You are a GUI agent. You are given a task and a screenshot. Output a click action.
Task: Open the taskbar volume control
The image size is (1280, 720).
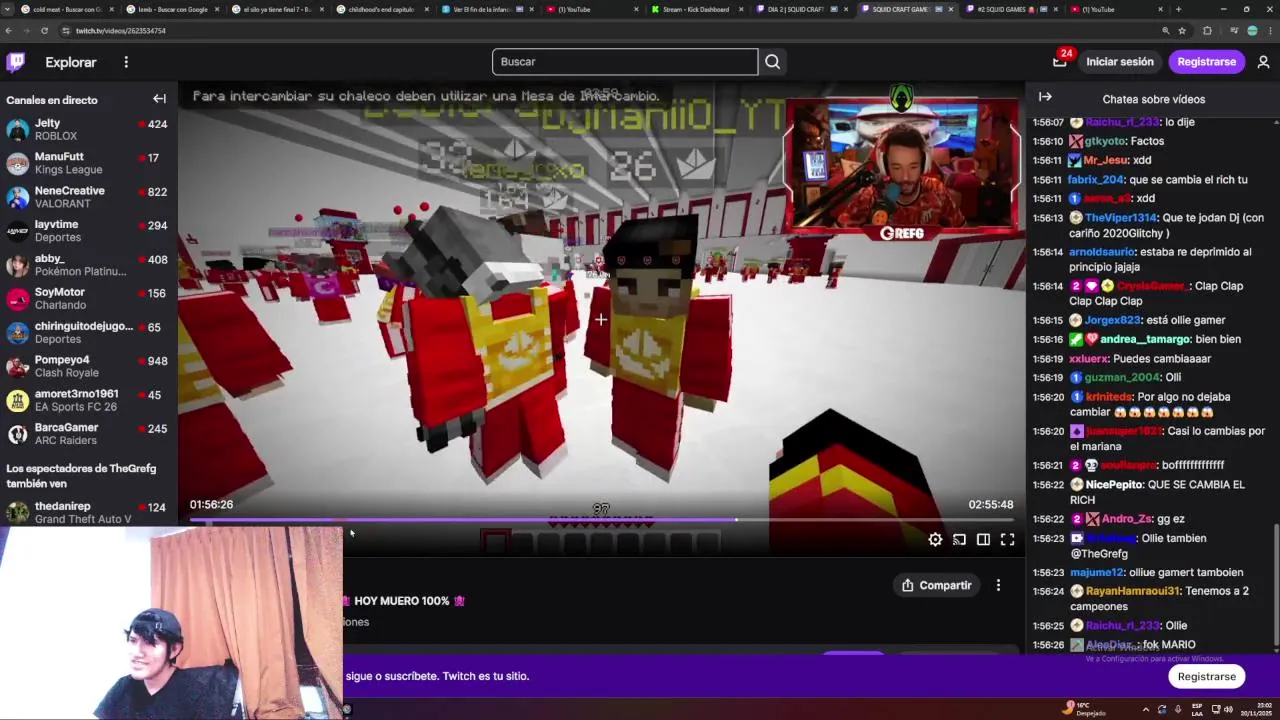click(1228, 710)
